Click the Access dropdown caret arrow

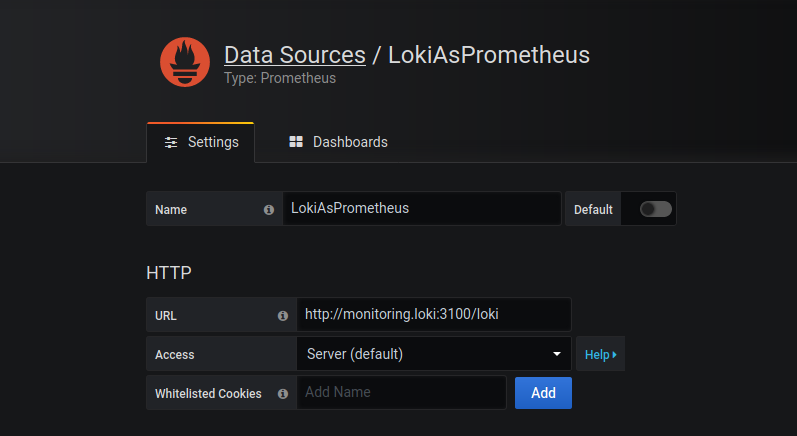(x=557, y=354)
